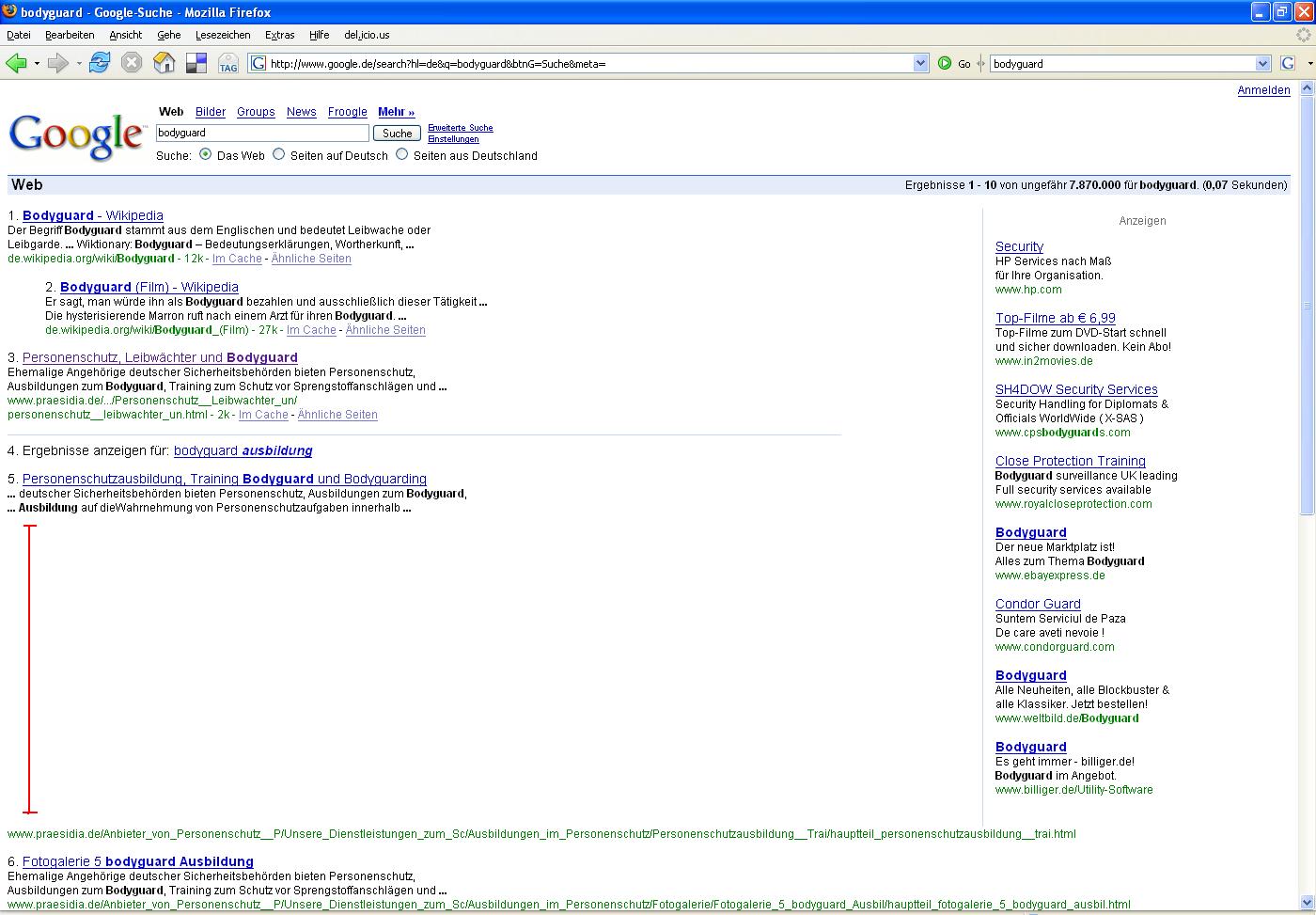The height and width of the screenshot is (915, 1316).
Task: Select Seiten aus Deutschland radio button
Action: coord(401,154)
